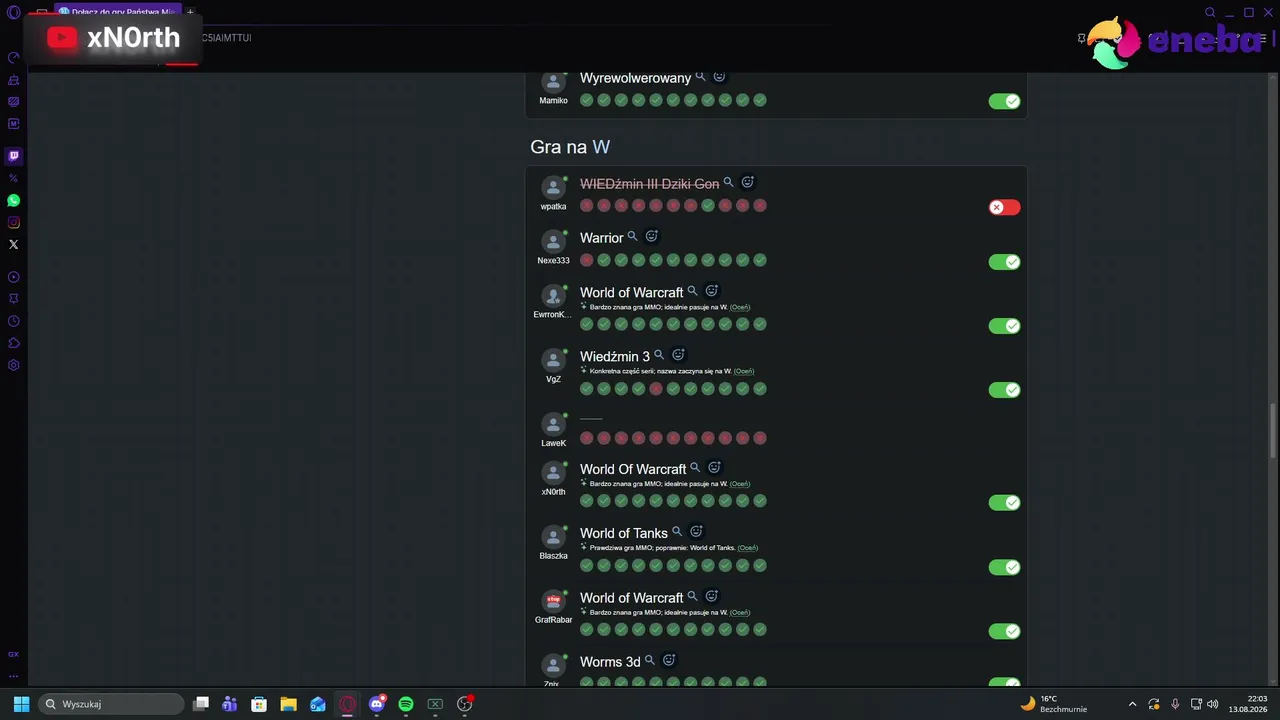This screenshot has height=720, width=1280.
Task: React with emoji to the Warrior answer
Action: point(651,237)
